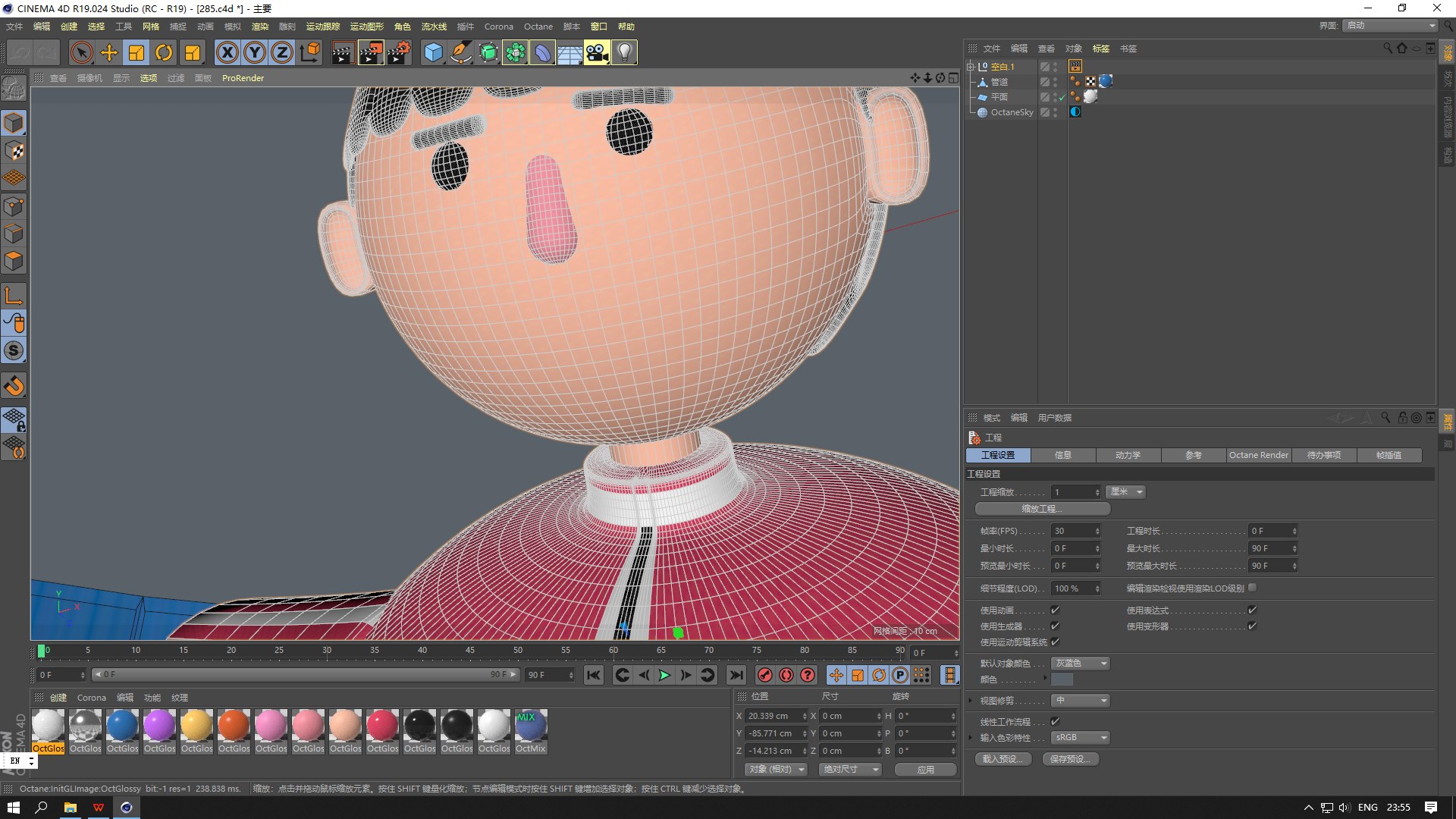Viewport: 1456px width, 819px height.
Task: Click the 应用 button in coordinates panel
Action: (x=925, y=769)
